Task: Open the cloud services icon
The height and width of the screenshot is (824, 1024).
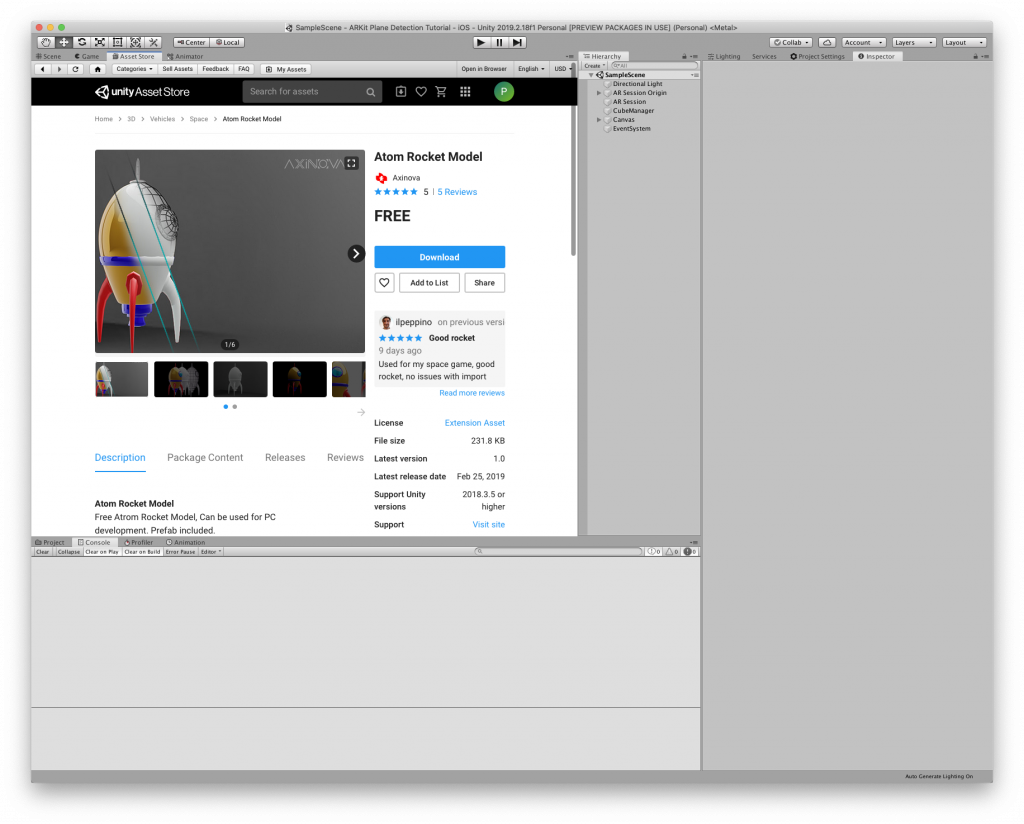Action: (827, 42)
